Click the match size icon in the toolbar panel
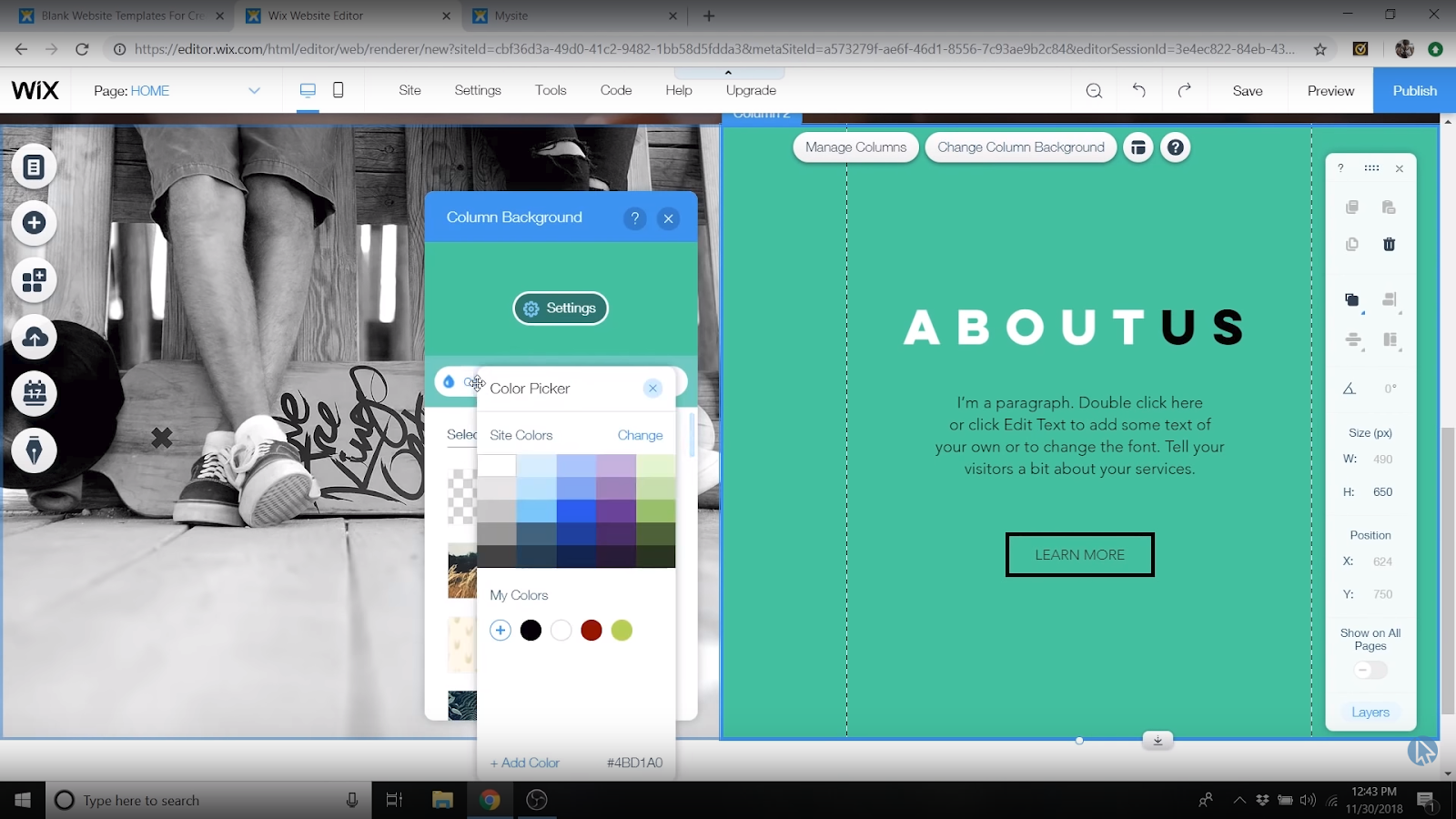1456x819 pixels. pyautogui.click(x=1390, y=340)
